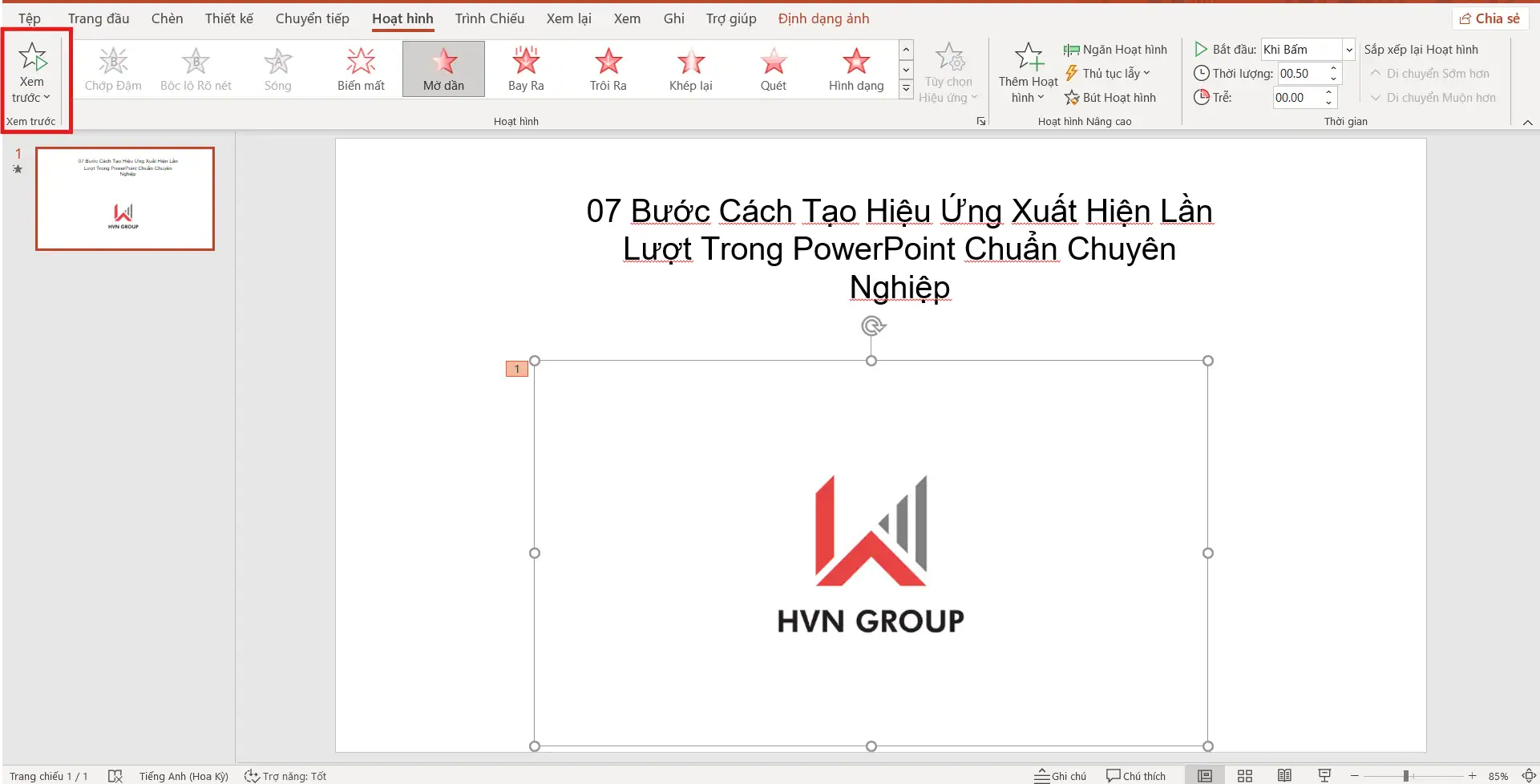Select the Biến mất animation effect
The width and height of the screenshot is (1540, 784).
click(x=361, y=69)
